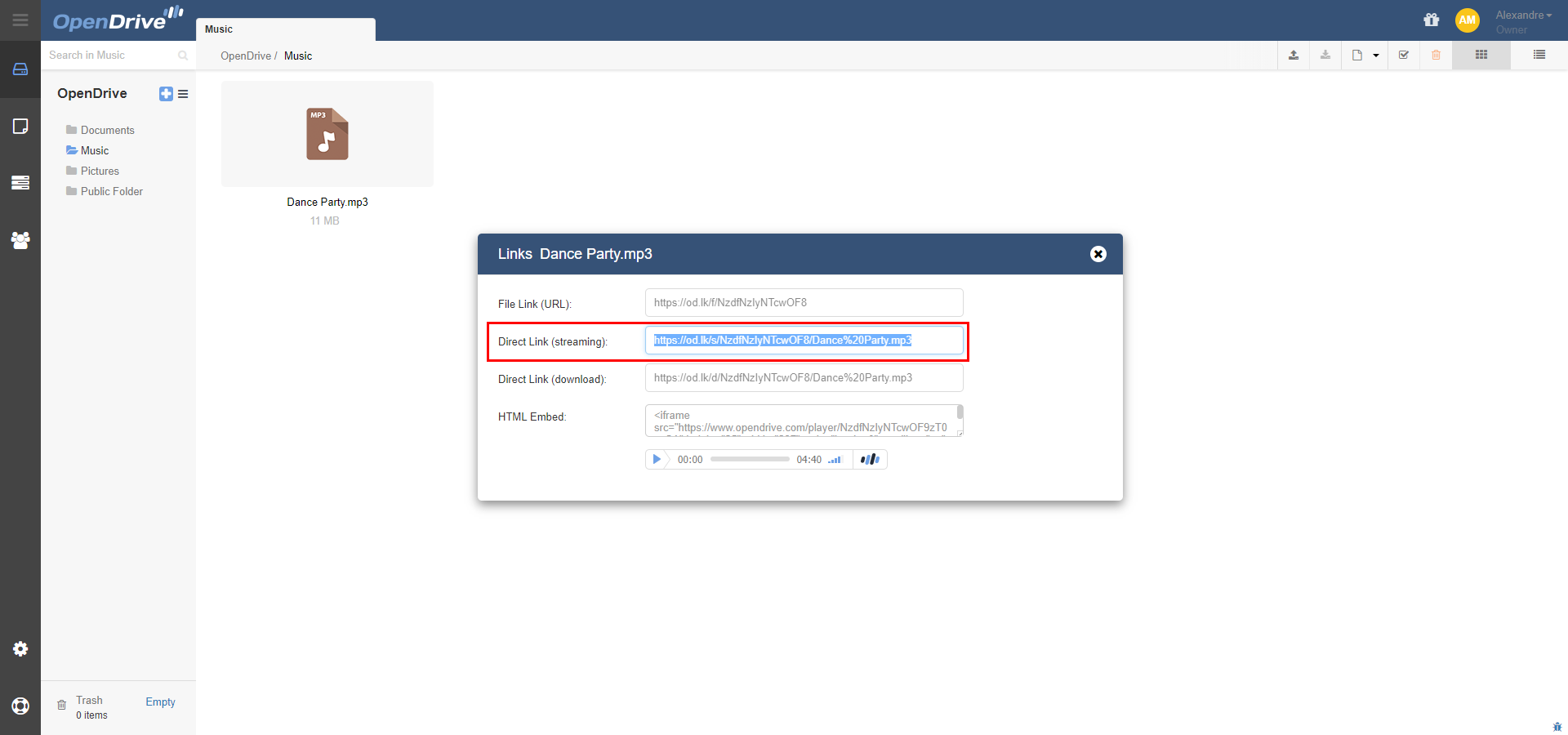Open the Public Folder in the tree
Image resolution: width=1568 pixels, height=735 pixels.
(112, 191)
